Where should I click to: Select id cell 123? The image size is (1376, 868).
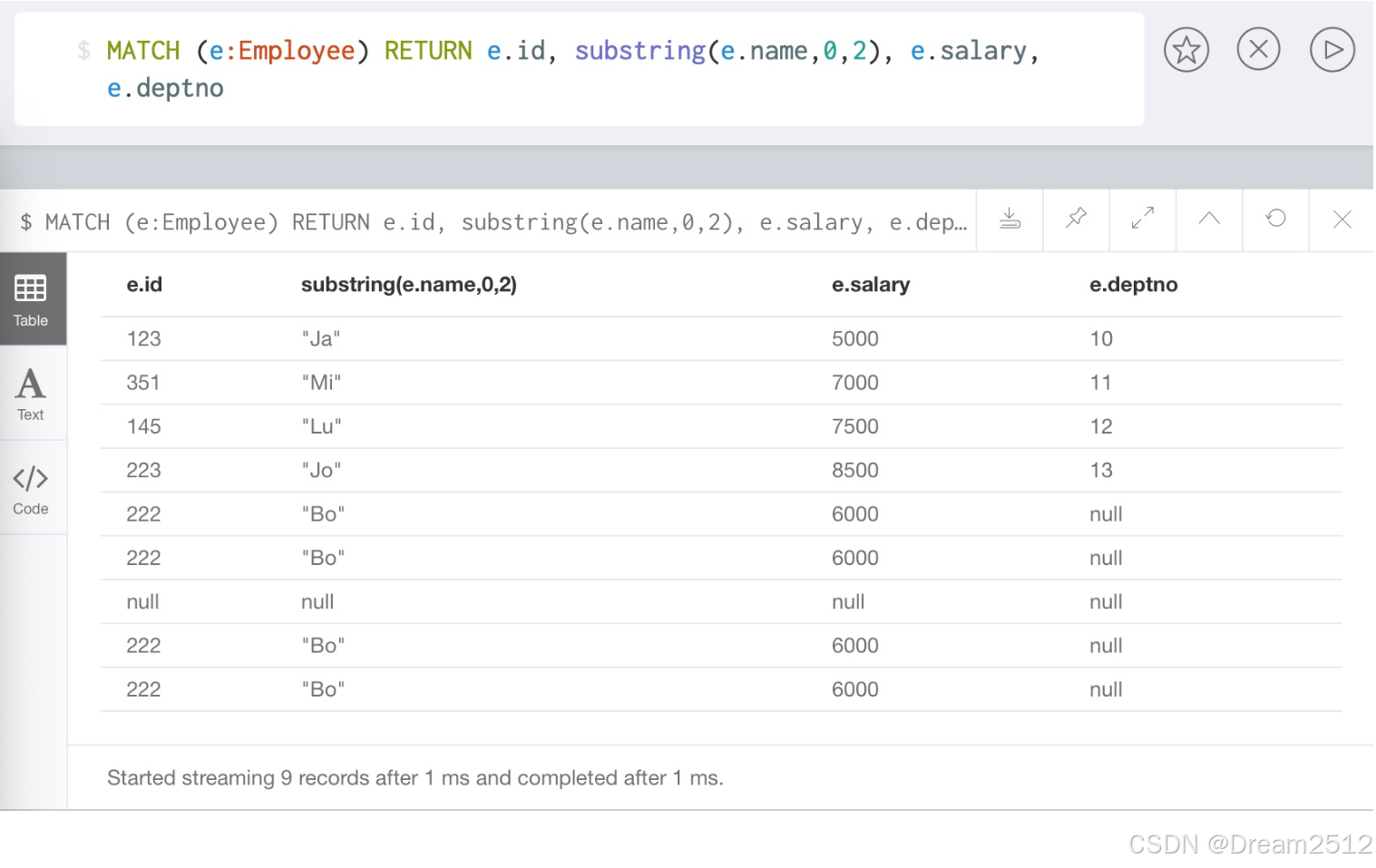[x=143, y=339]
